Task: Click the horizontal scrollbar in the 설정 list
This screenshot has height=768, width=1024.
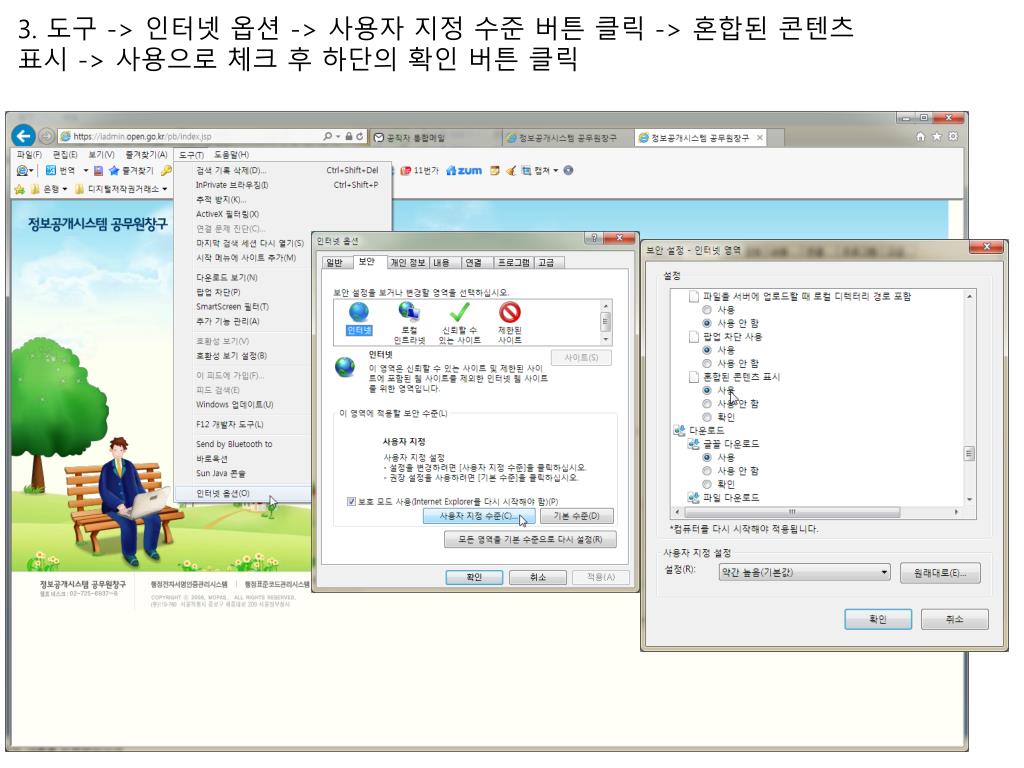Action: (792, 512)
